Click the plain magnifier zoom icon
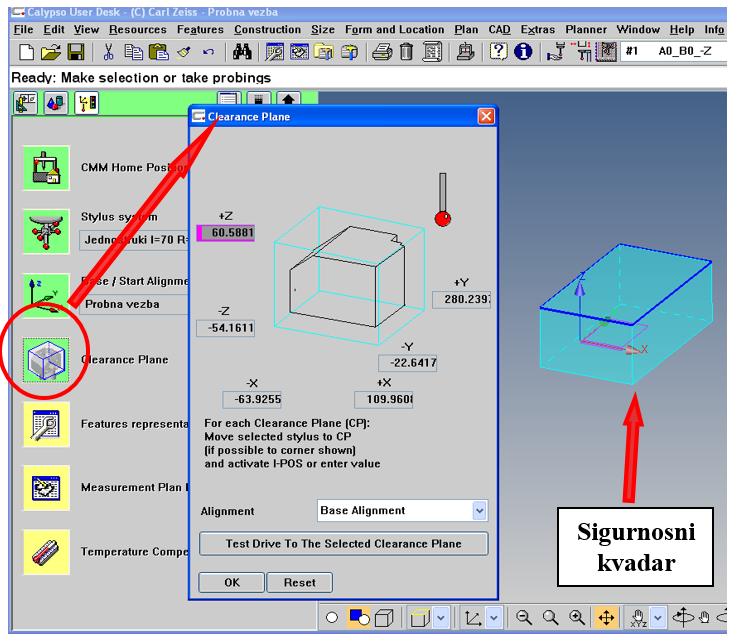The image size is (737, 644). pyautogui.click(x=550, y=617)
